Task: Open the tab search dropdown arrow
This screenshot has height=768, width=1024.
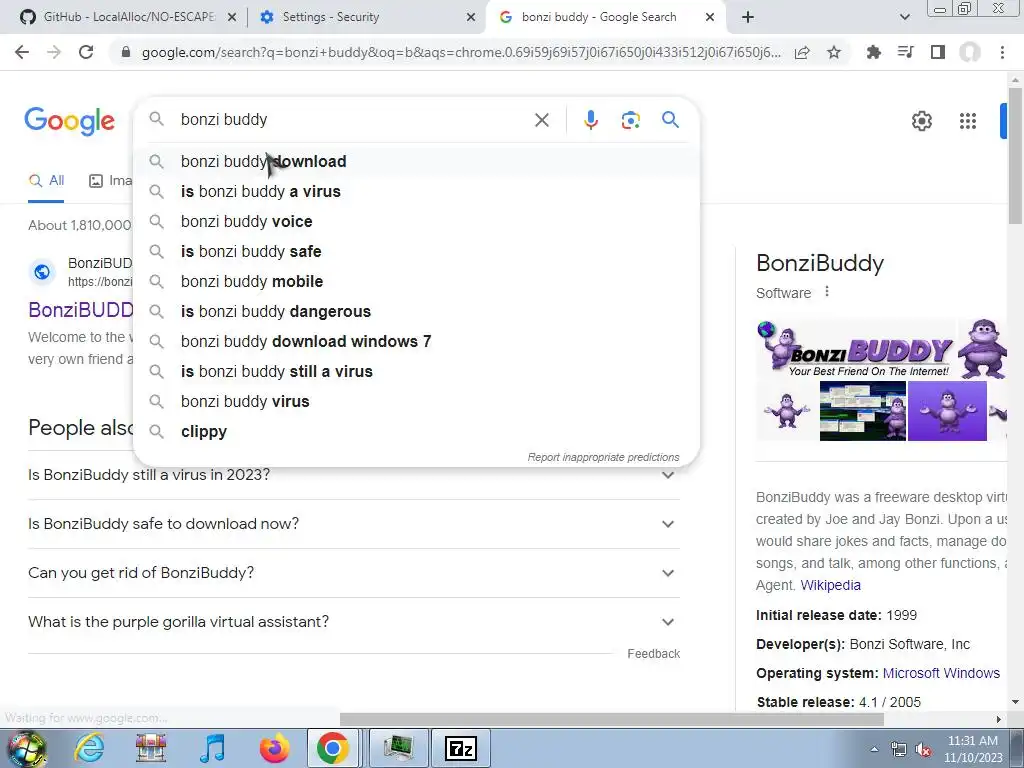Action: click(904, 18)
